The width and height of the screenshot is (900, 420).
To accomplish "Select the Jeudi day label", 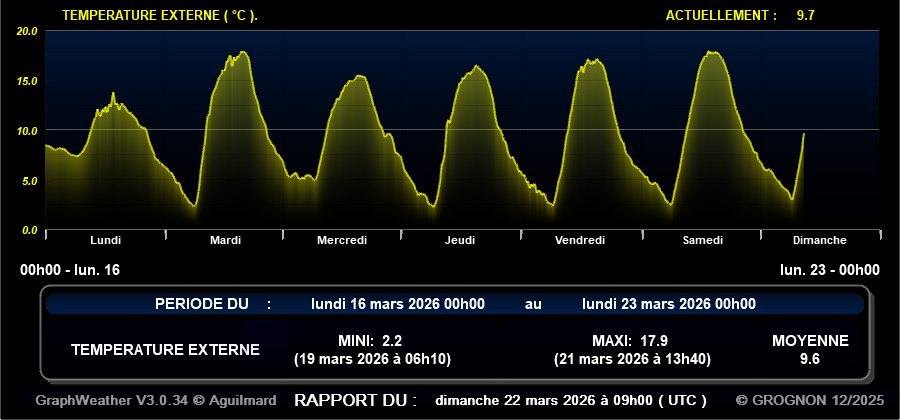I will pyautogui.click(x=460, y=240).
